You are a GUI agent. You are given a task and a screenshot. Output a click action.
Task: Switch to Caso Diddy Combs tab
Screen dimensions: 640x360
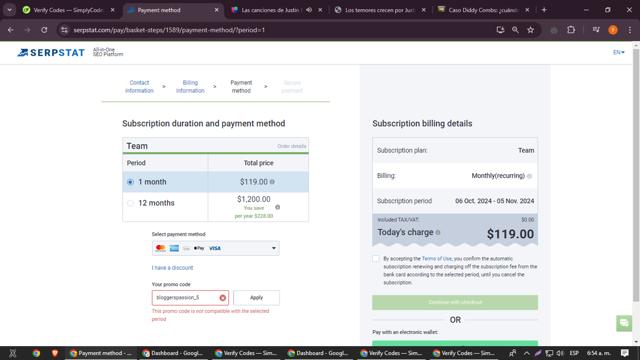pos(484,10)
